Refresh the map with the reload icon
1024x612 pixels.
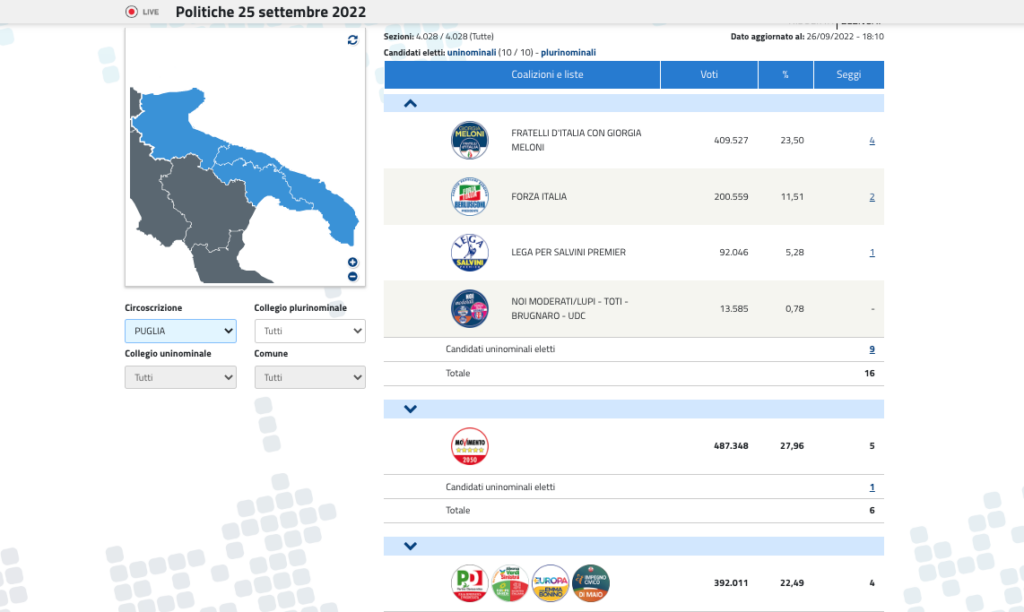[353, 40]
